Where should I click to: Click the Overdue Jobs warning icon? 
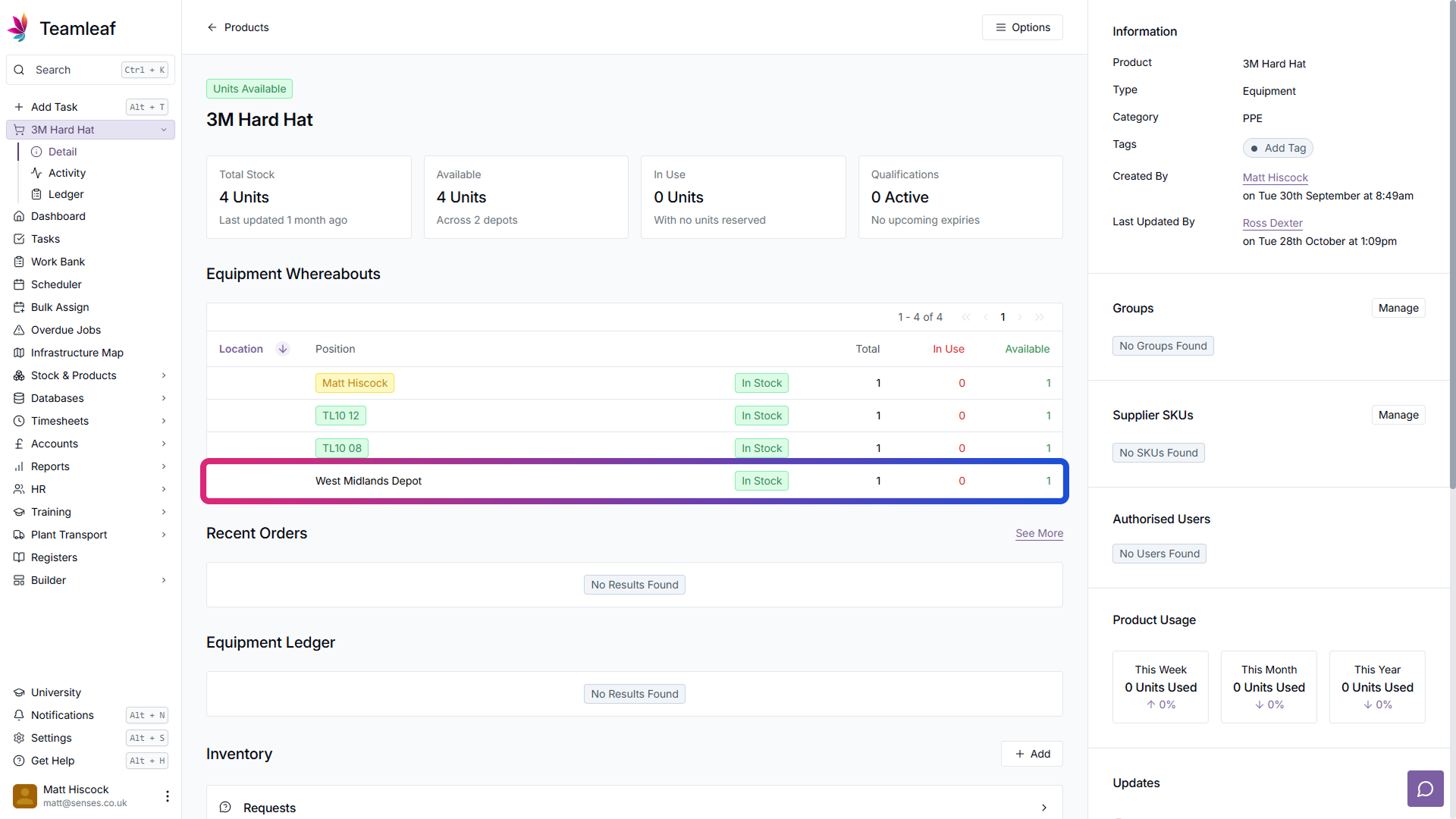[19, 330]
